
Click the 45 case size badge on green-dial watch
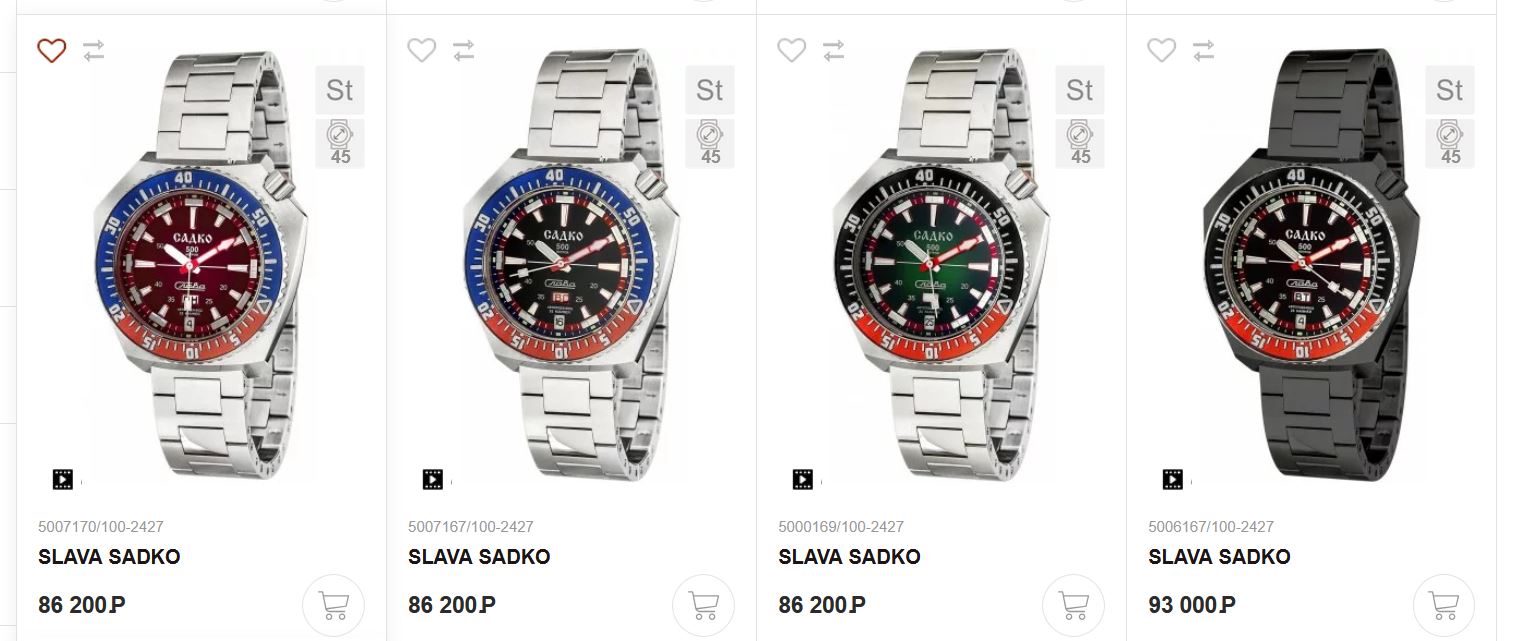click(x=1080, y=143)
